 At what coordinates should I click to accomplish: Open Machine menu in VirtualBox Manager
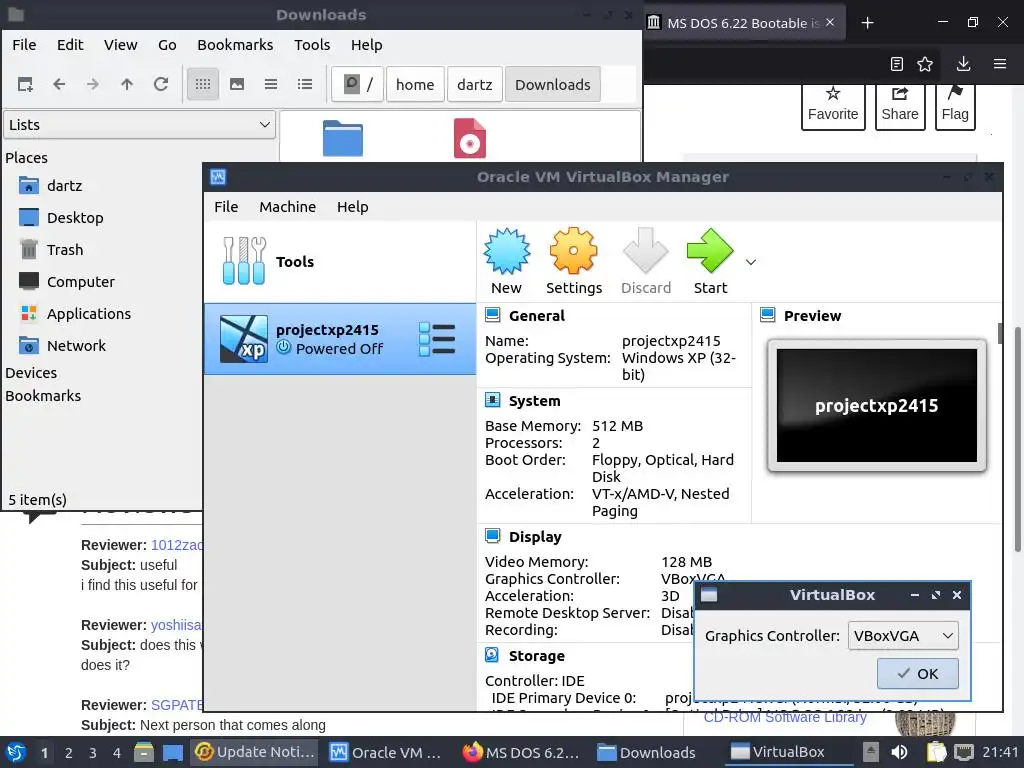click(287, 207)
